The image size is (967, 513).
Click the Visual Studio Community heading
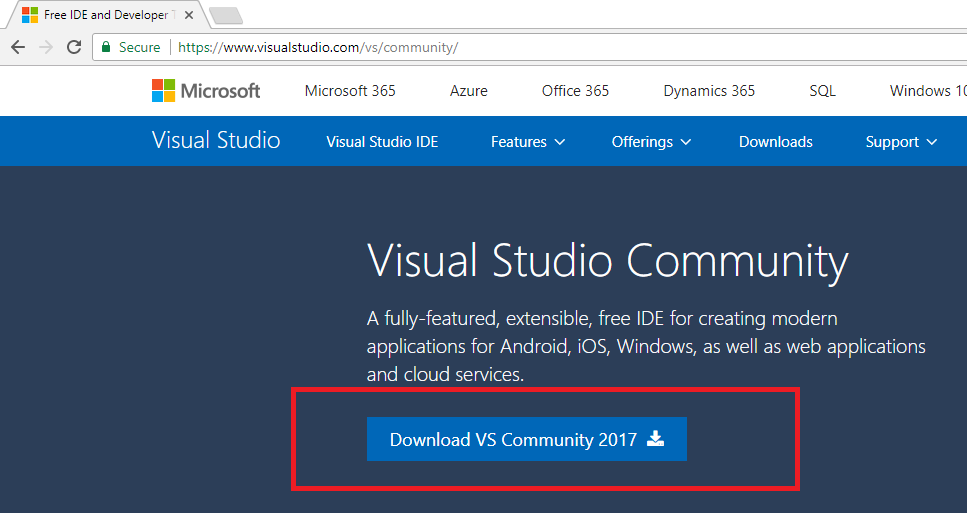tap(608, 261)
